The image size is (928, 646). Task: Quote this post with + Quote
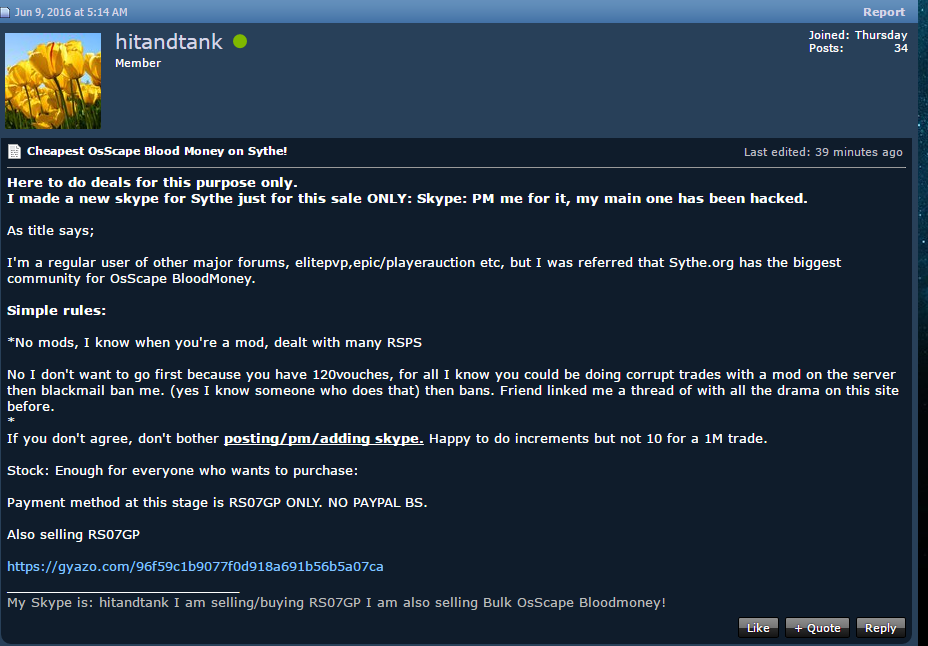pyautogui.click(x=817, y=628)
